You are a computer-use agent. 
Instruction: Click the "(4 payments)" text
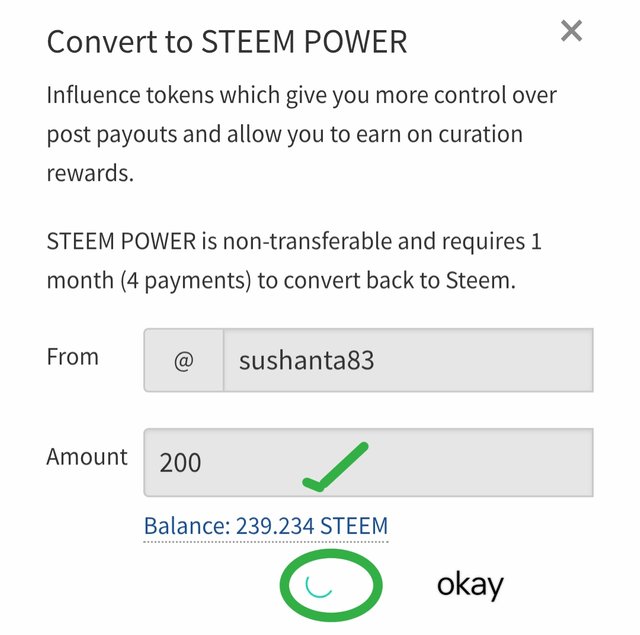point(186,281)
